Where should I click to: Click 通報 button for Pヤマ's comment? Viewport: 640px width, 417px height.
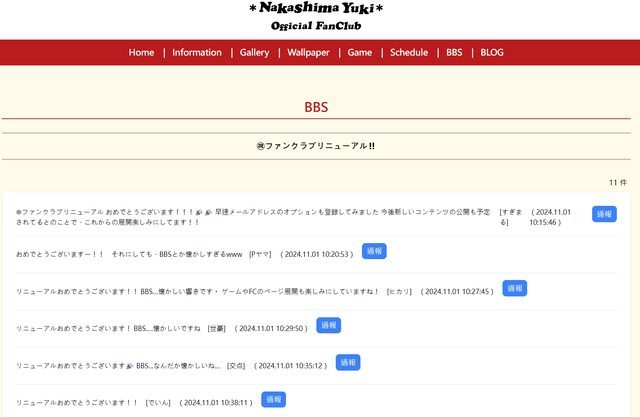pos(374,251)
